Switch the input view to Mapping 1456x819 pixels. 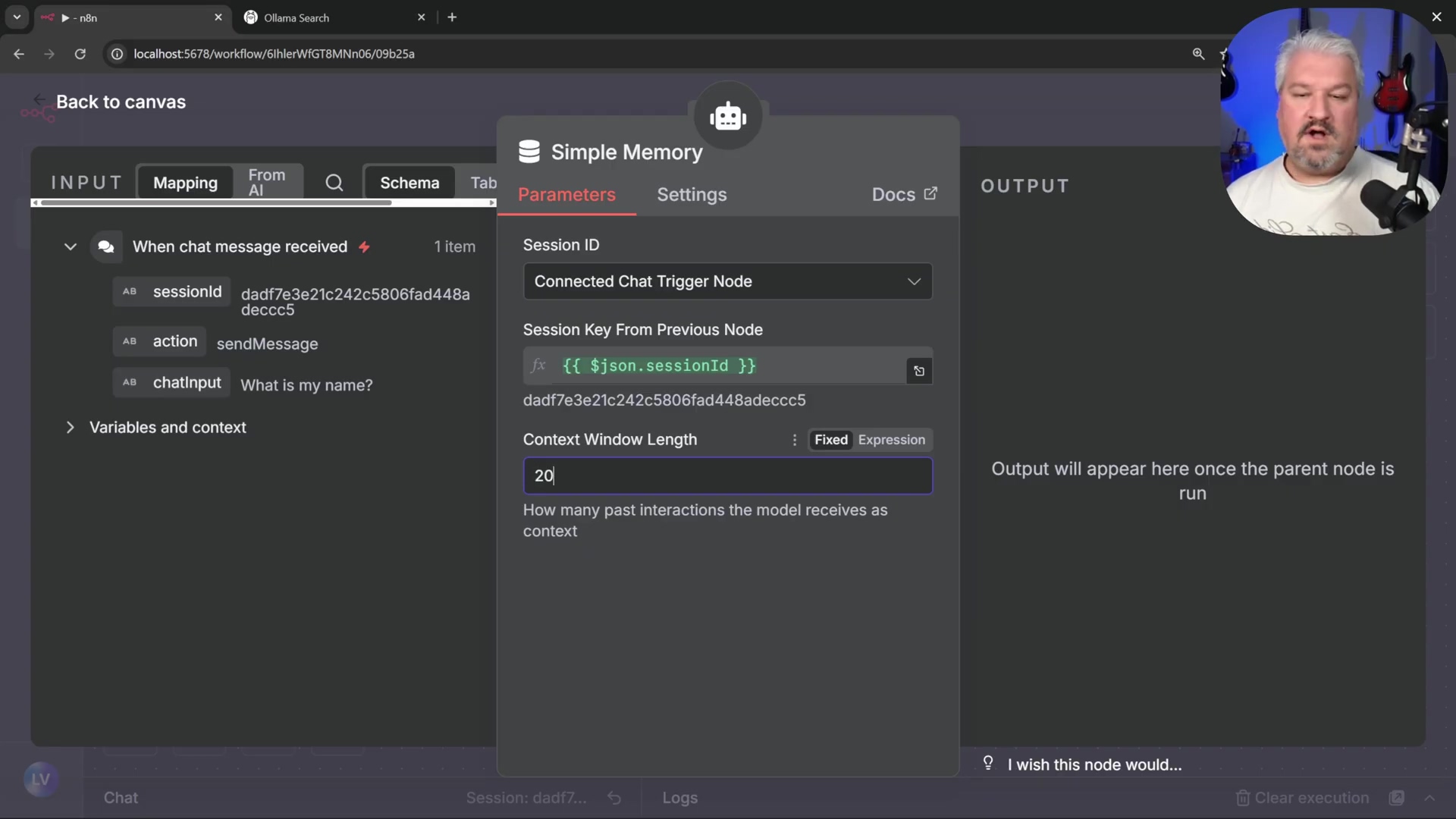[185, 183]
